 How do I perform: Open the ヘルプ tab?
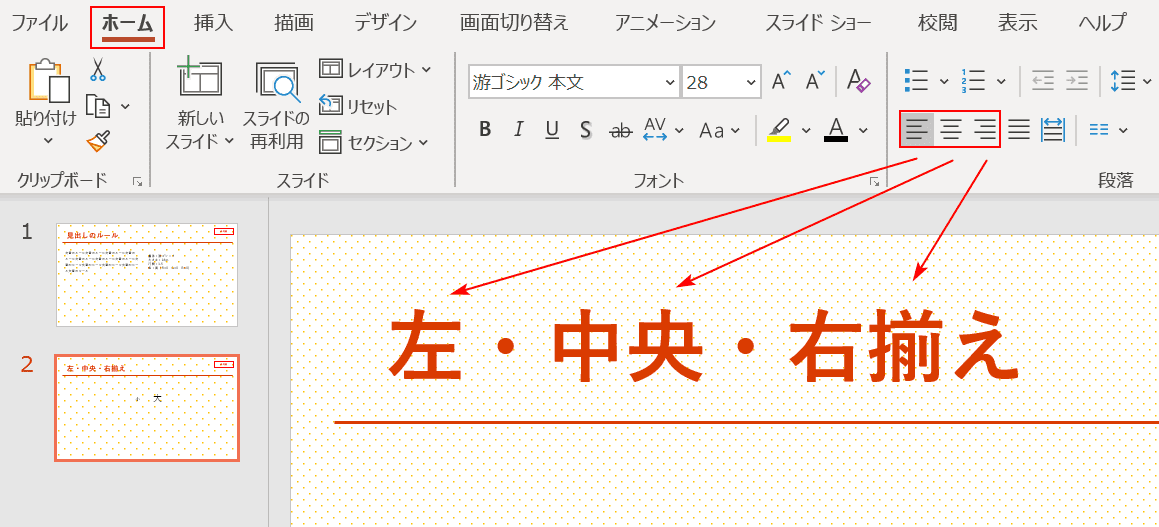[1102, 23]
